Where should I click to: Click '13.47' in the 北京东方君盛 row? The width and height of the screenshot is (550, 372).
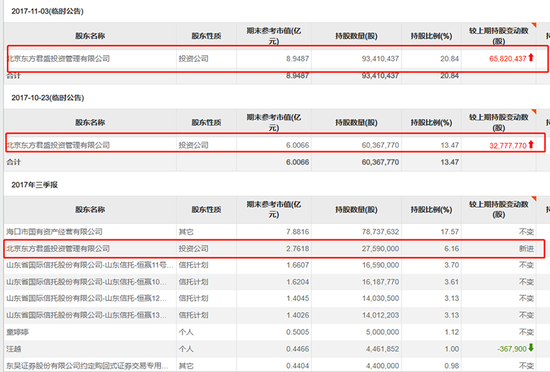coord(450,145)
